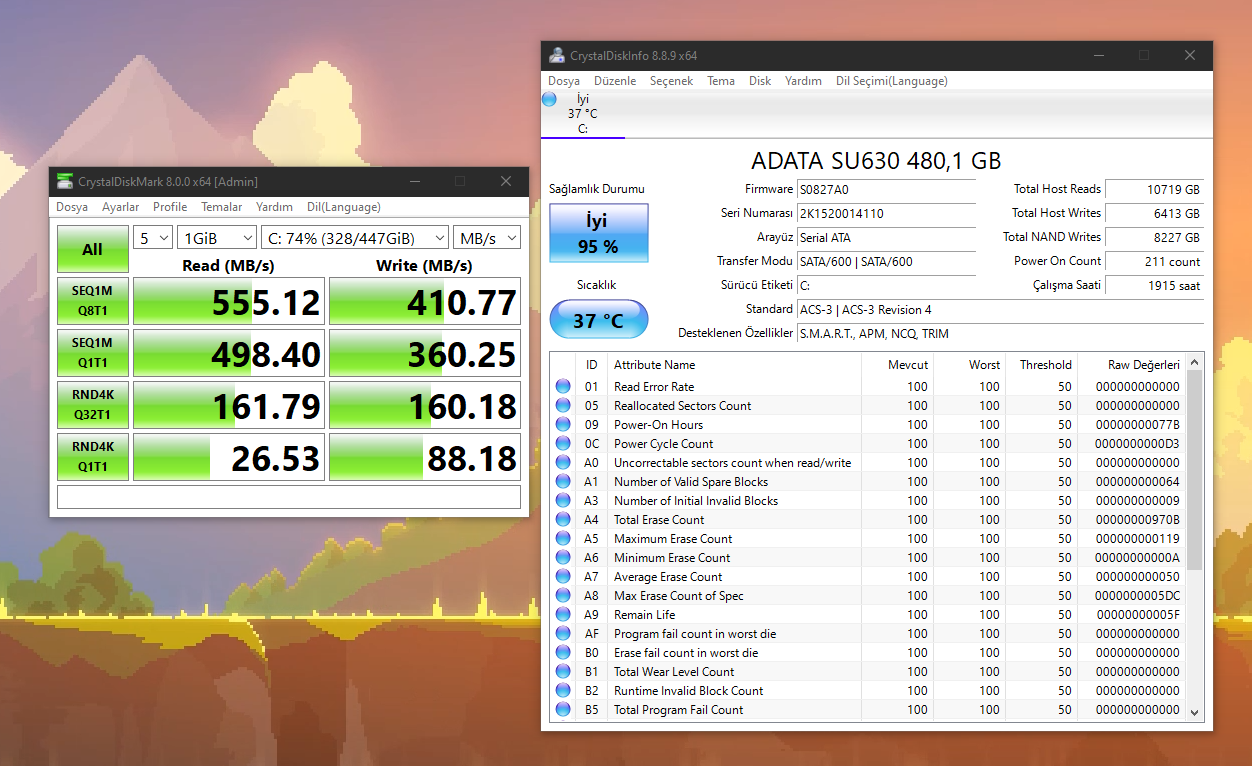Click the status orb beside Total Wear Level Count

[563, 672]
